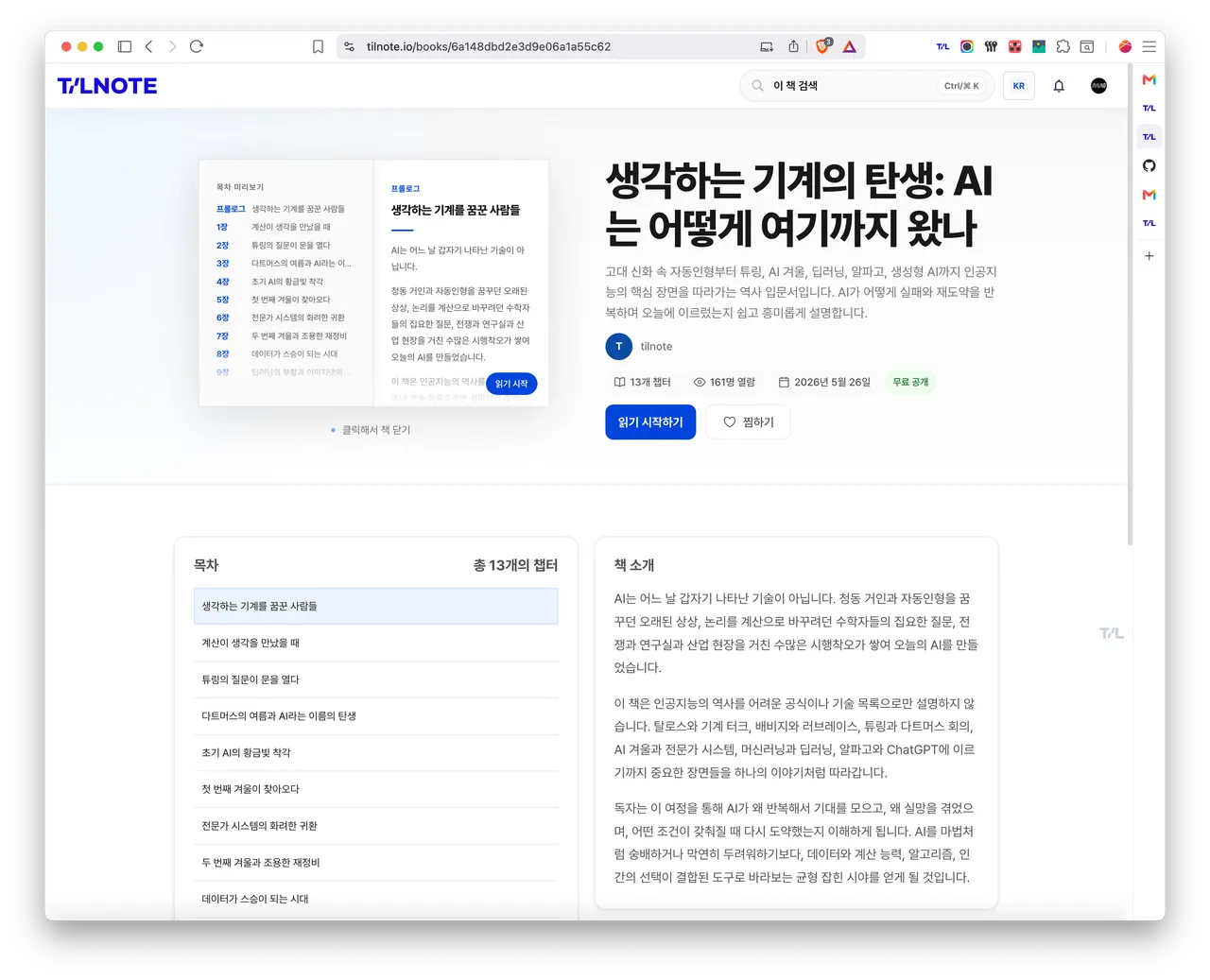Screen dimensions: 1210x980
Task: Open chapter '데이터가 스승이 되는 시대'
Action: [x=376, y=899]
